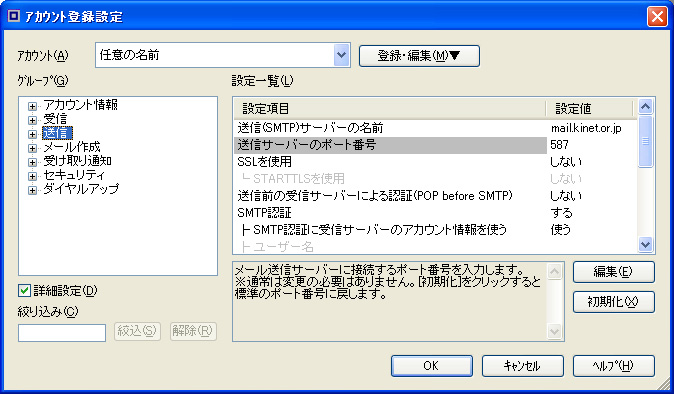Select アカウント情報 in the group tree
This screenshot has width=674, height=394.
[x=80, y=105]
